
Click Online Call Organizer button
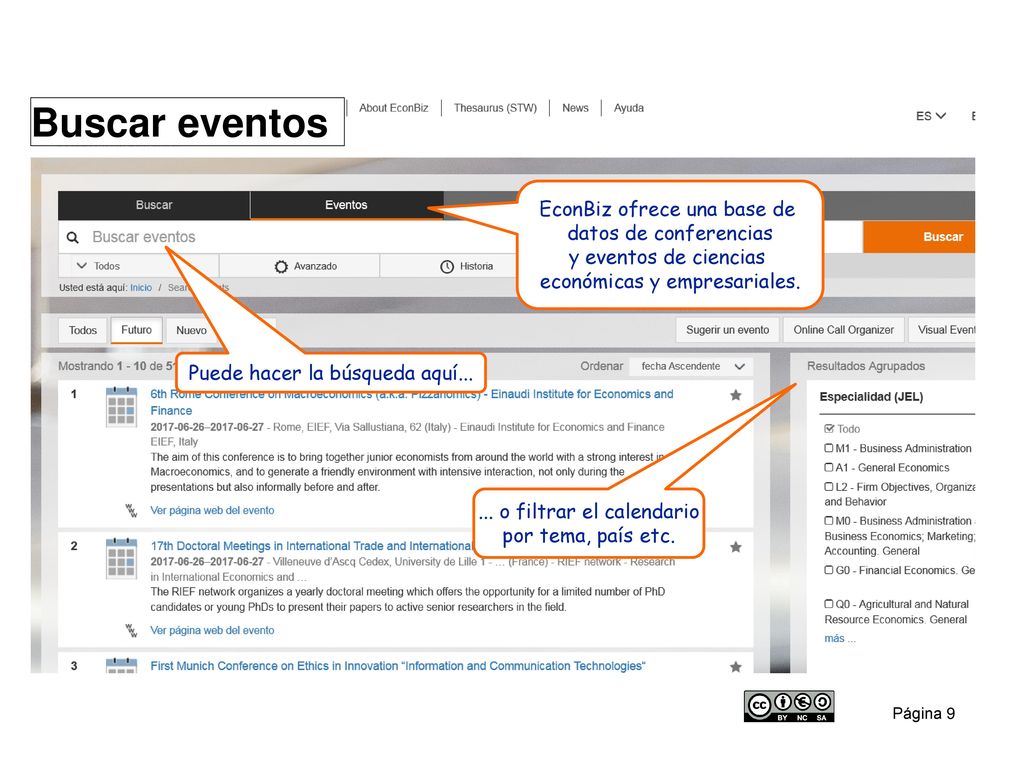(x=844, y=330)
